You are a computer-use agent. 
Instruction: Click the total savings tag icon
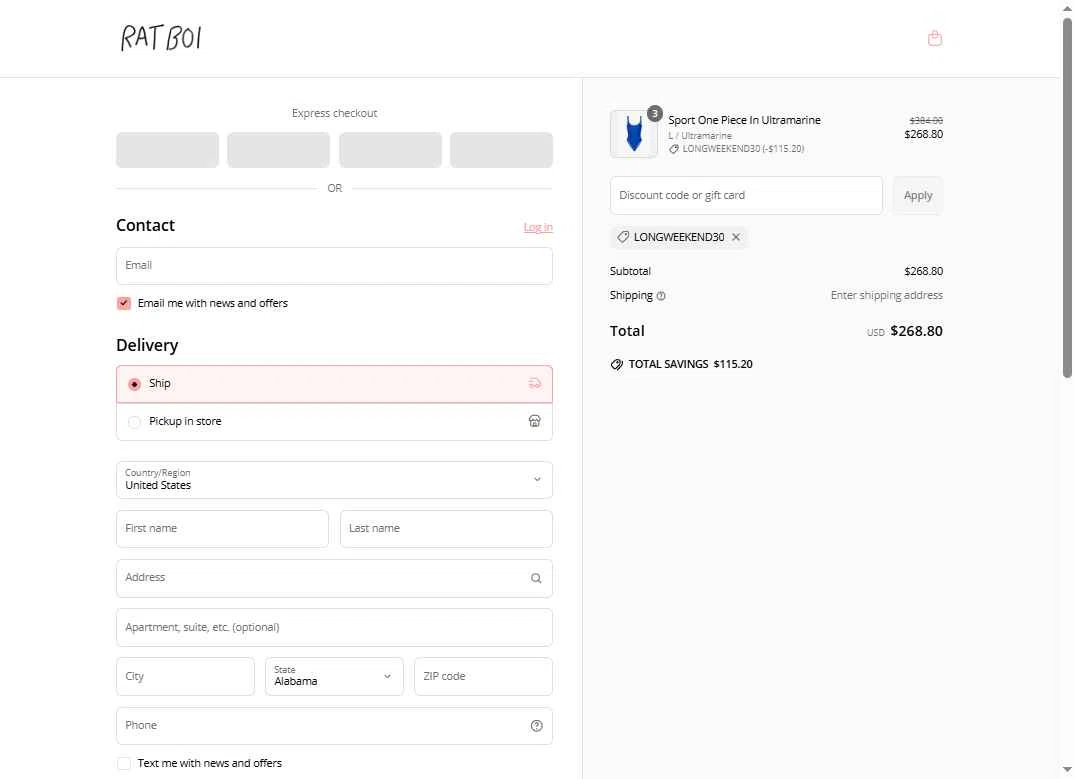617,364
